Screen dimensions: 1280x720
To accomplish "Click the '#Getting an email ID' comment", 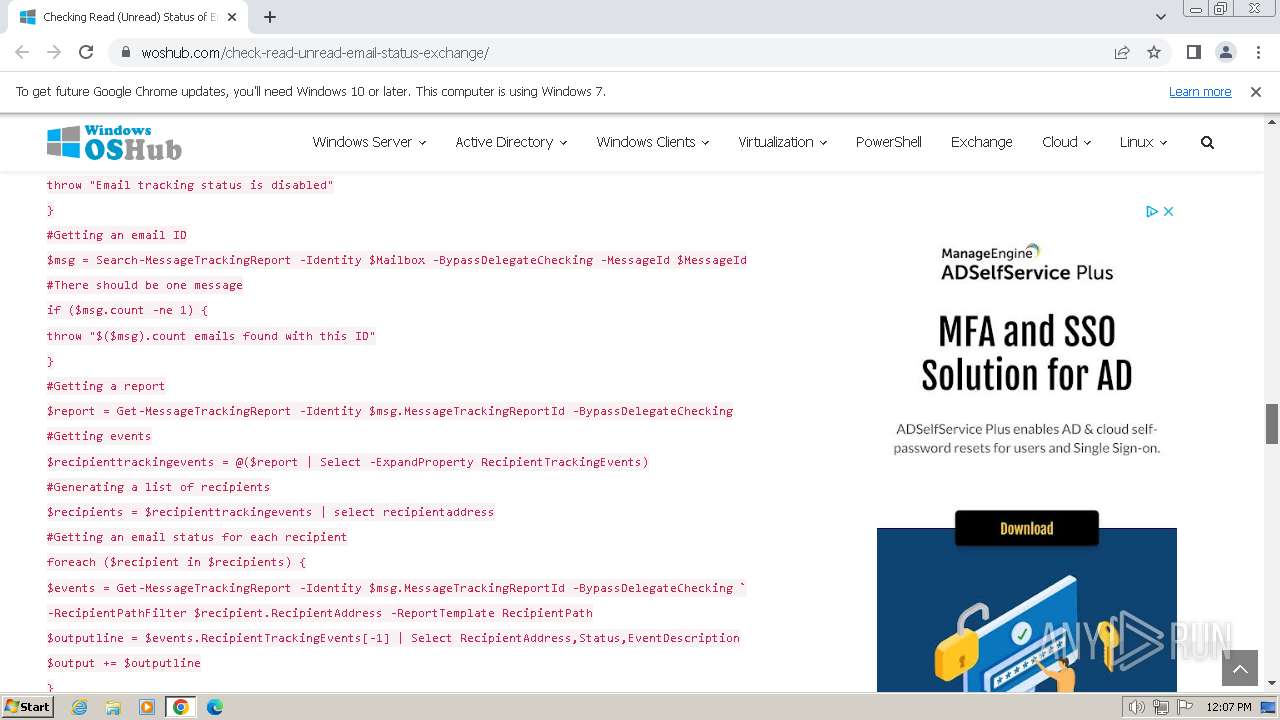I will [x=117, y=235].
